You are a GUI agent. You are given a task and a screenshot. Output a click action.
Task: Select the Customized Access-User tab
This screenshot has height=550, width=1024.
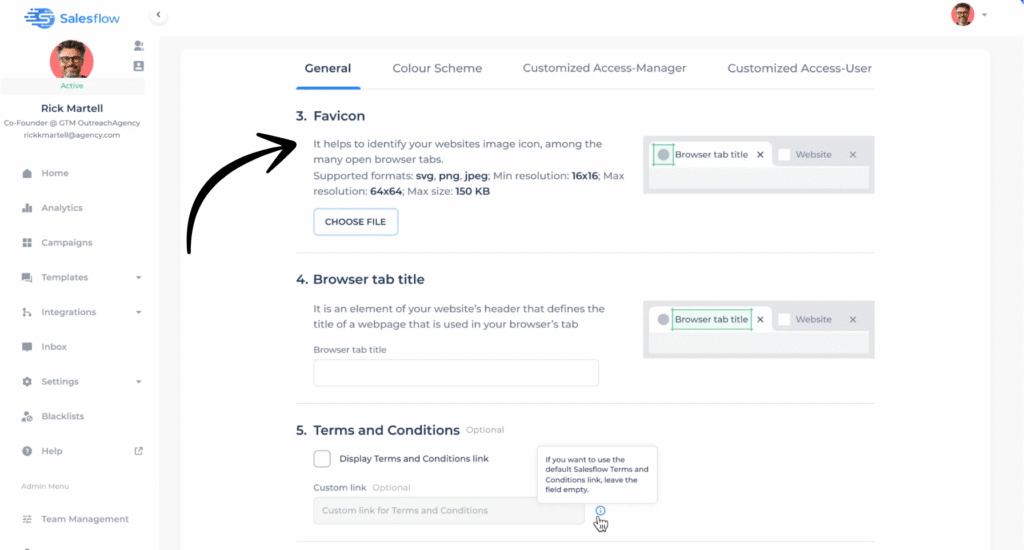pos(799,68)
